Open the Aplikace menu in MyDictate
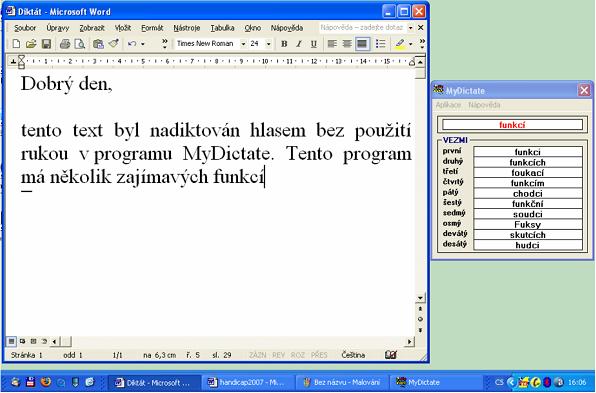 point(448,105)
